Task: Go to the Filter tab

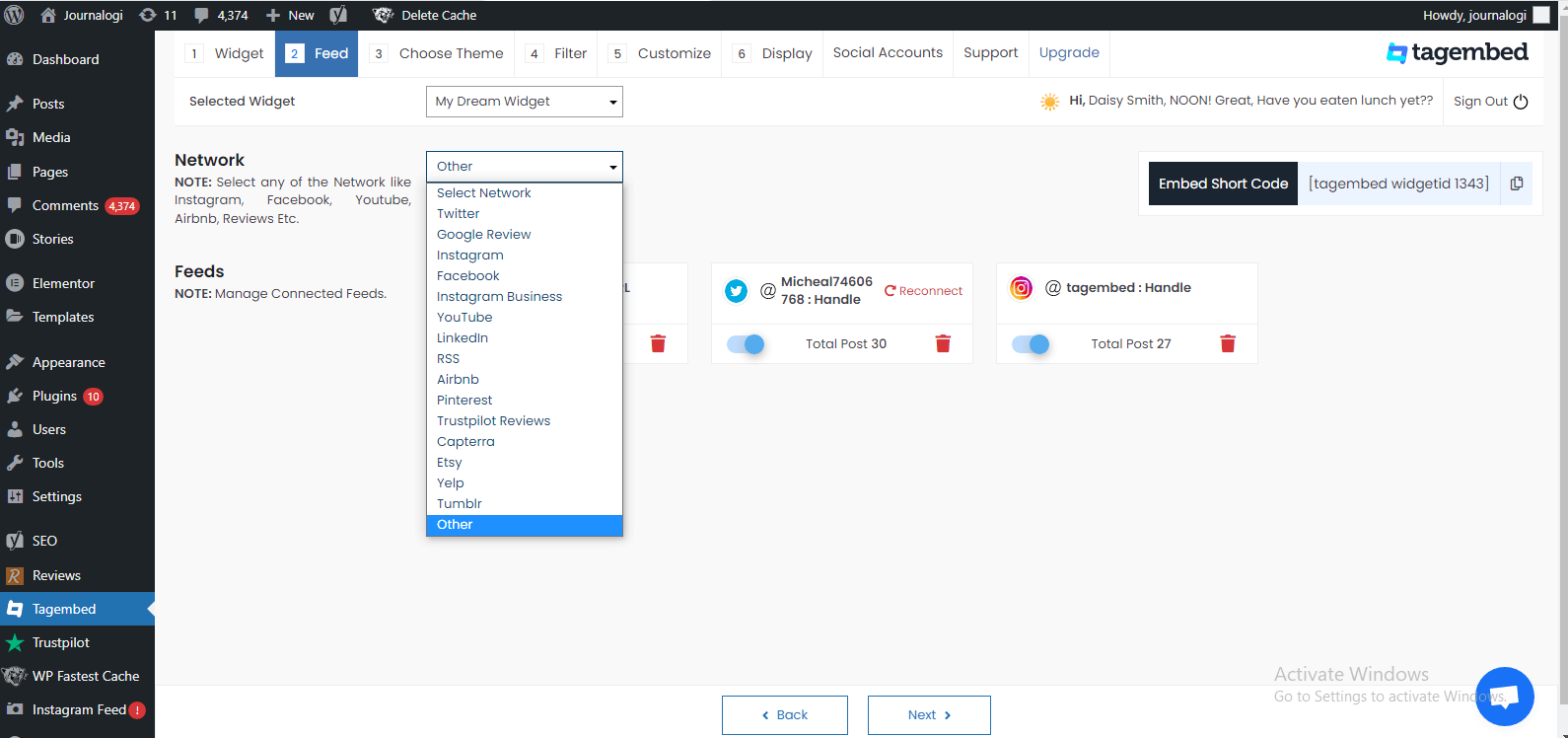Action: point(556,53)
